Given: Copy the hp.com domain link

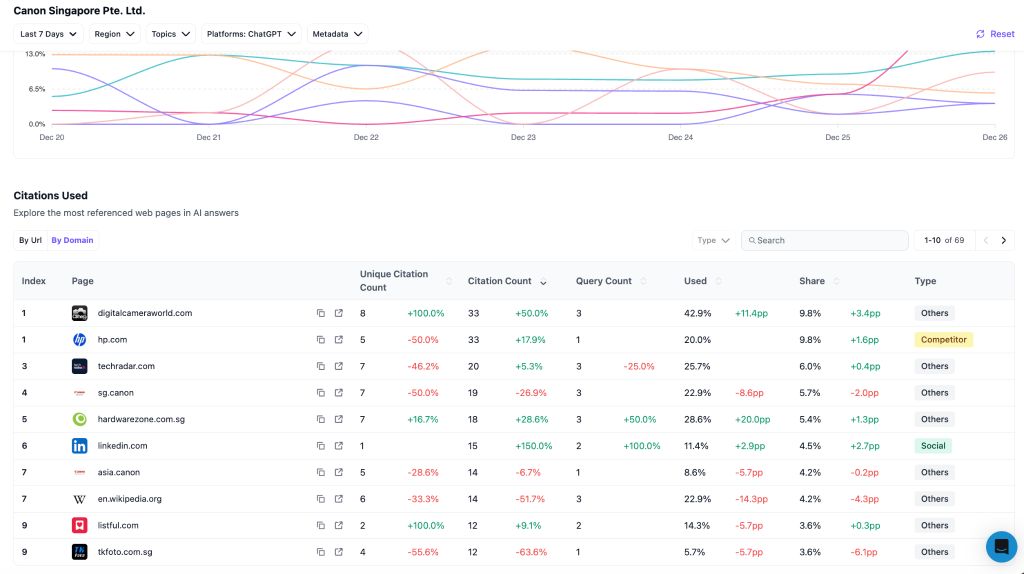Looking at the screenshot, I should [321, 340].
